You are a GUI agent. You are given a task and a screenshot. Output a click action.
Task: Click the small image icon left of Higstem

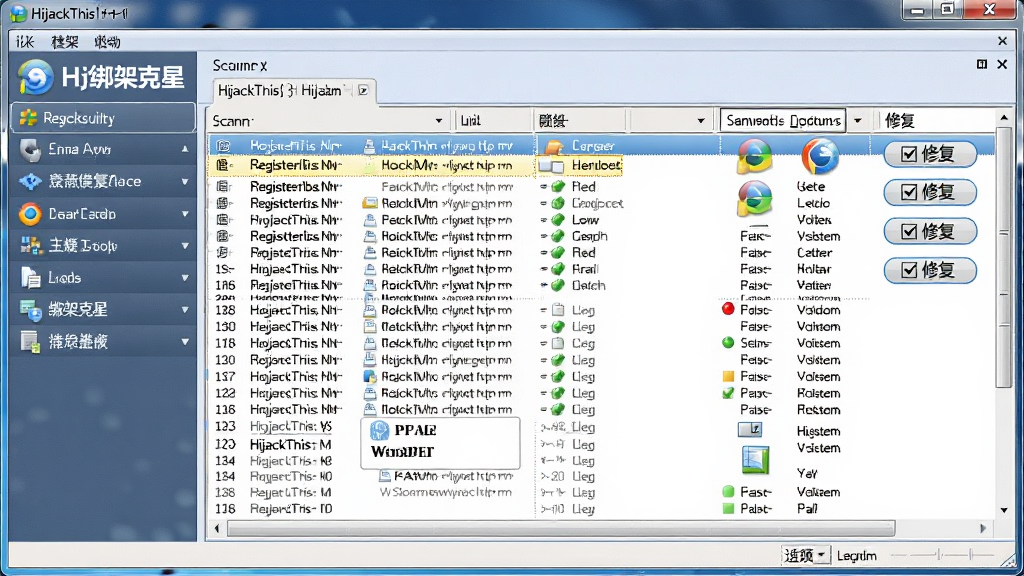coord(750,429)
